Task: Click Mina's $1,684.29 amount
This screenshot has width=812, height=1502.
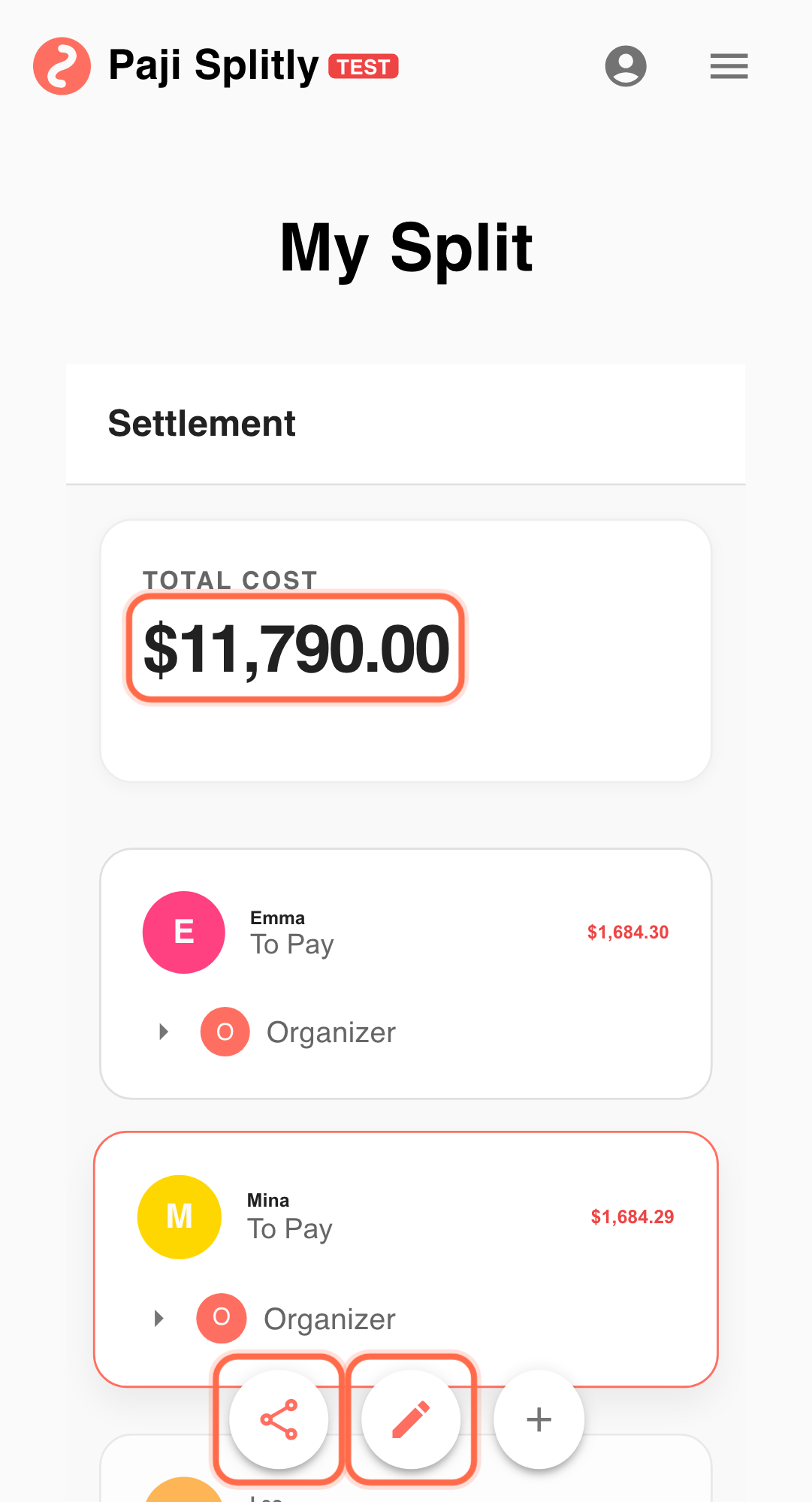Action: pyautogui.click(x=632, y=1216)
